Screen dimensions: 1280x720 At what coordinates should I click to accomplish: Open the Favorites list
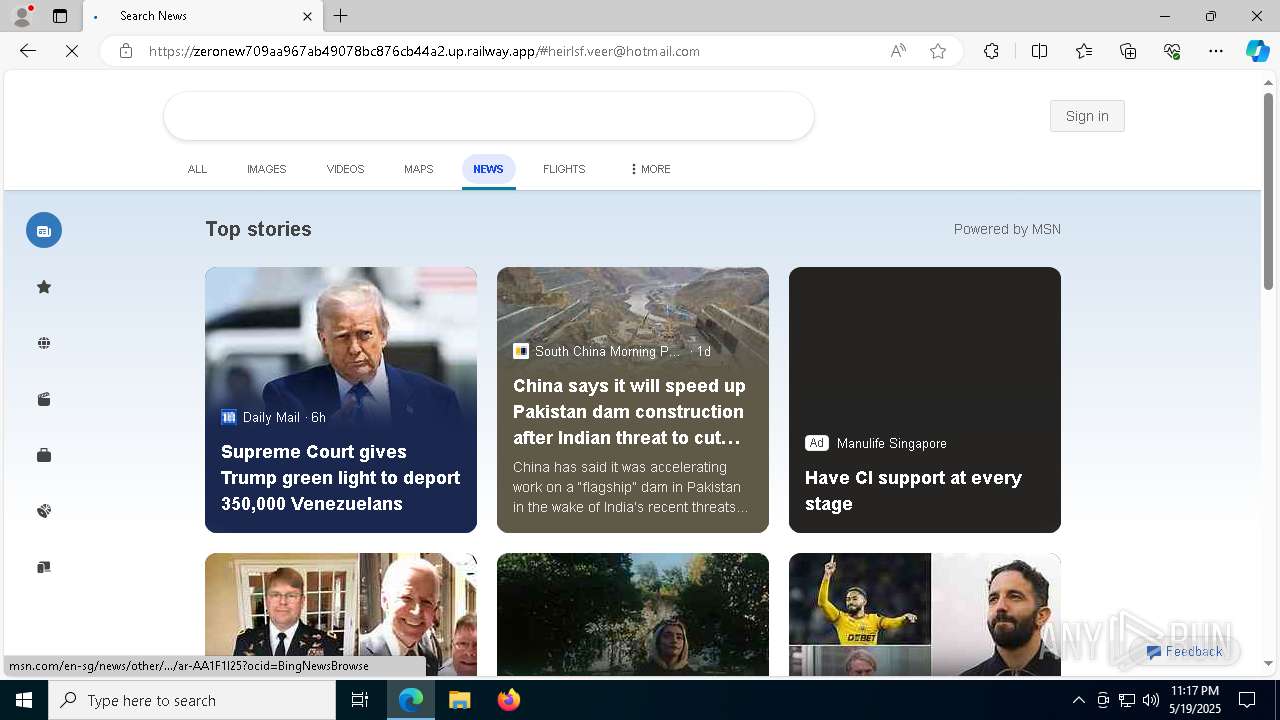(x=1084, y=51)
